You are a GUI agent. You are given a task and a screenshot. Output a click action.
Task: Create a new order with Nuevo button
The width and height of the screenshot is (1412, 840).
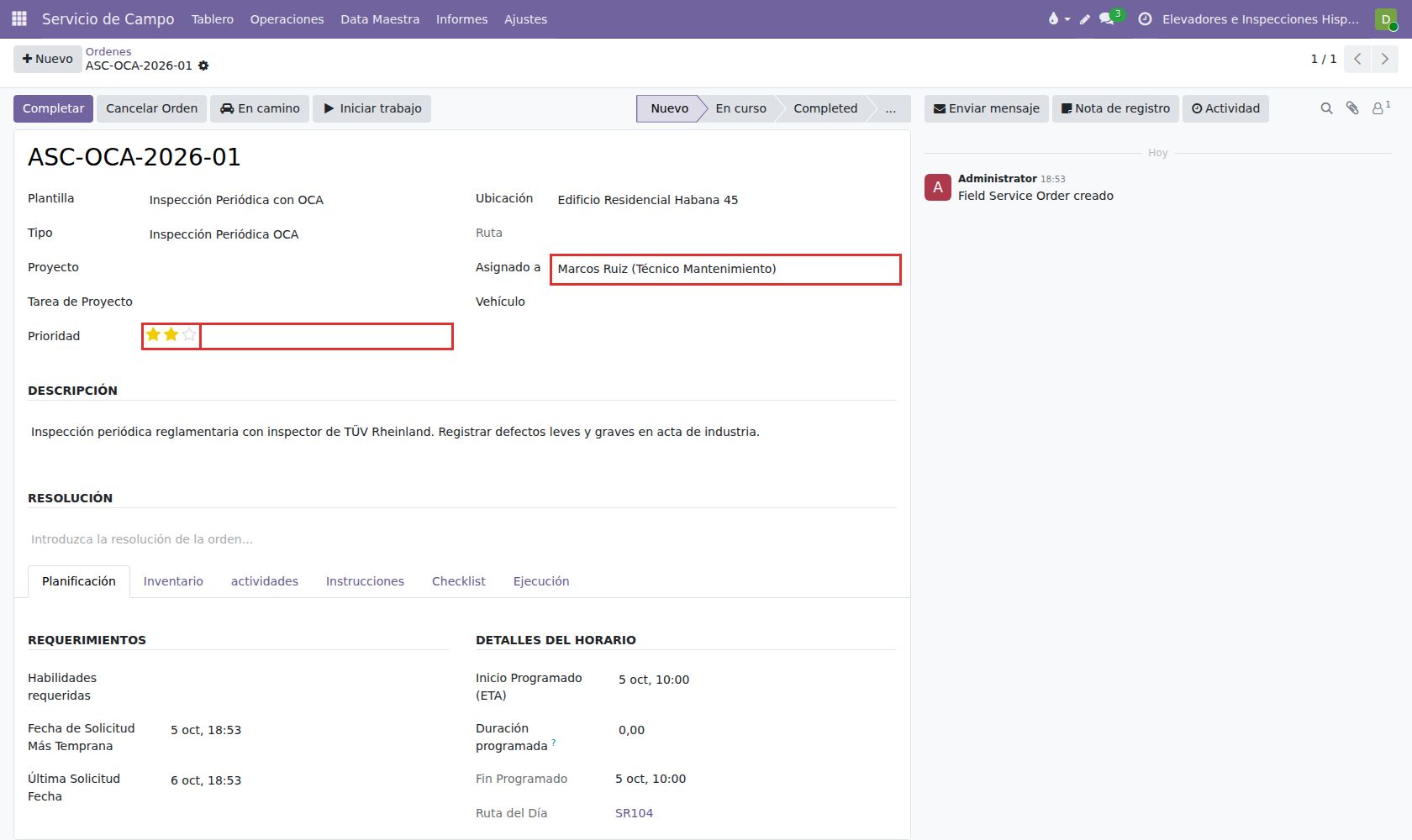click(x=47, y=59)
